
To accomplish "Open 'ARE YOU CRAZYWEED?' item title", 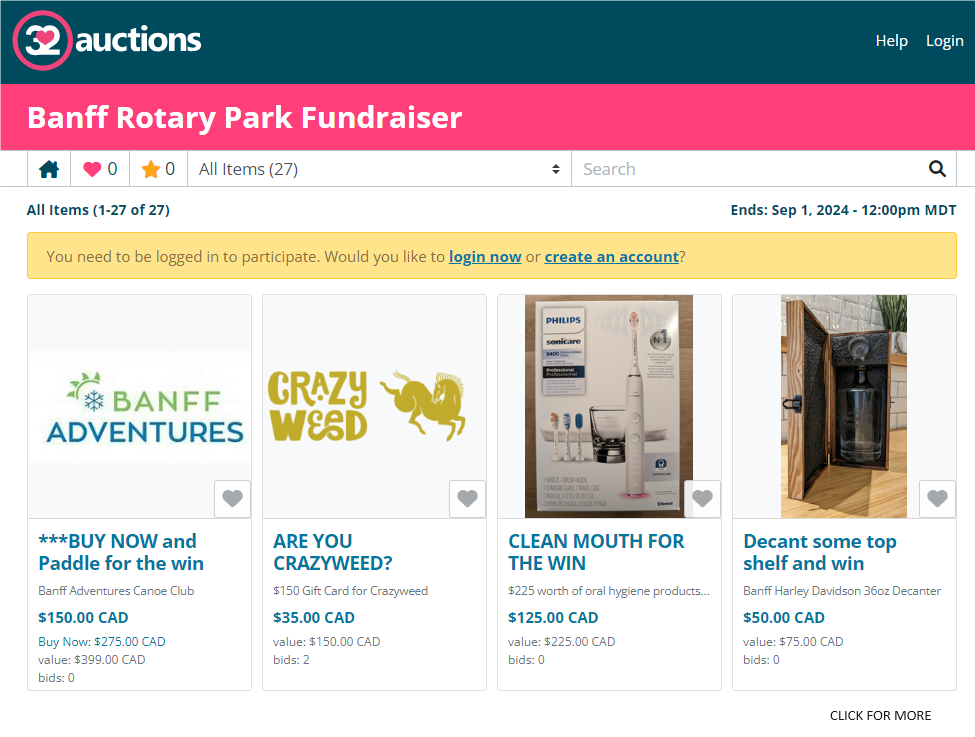I will 333,552.
